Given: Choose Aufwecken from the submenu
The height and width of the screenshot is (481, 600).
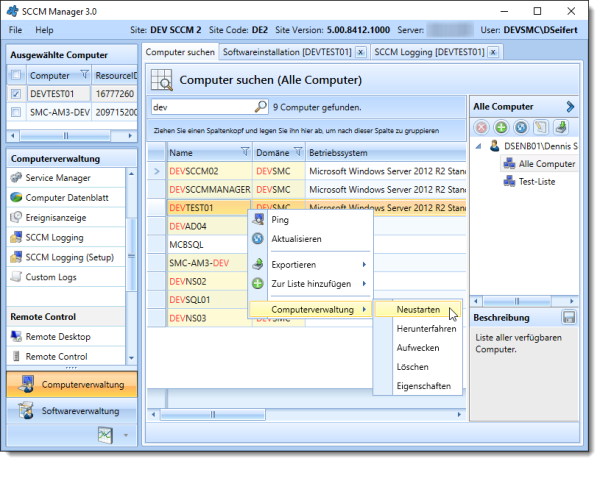Looking at the screenshot, I should 418,347.
